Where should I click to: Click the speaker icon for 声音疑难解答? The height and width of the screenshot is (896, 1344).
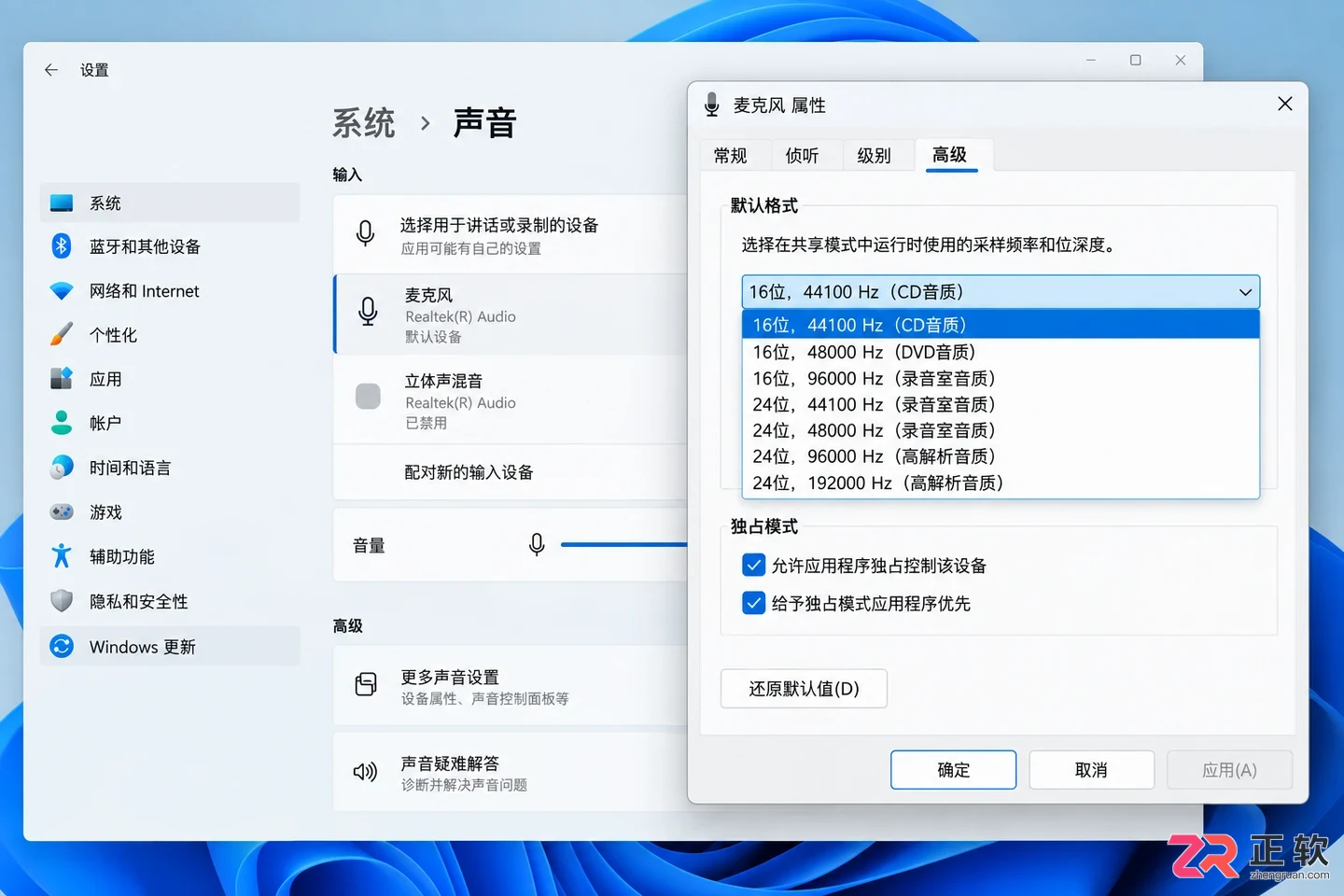point(365,772)
